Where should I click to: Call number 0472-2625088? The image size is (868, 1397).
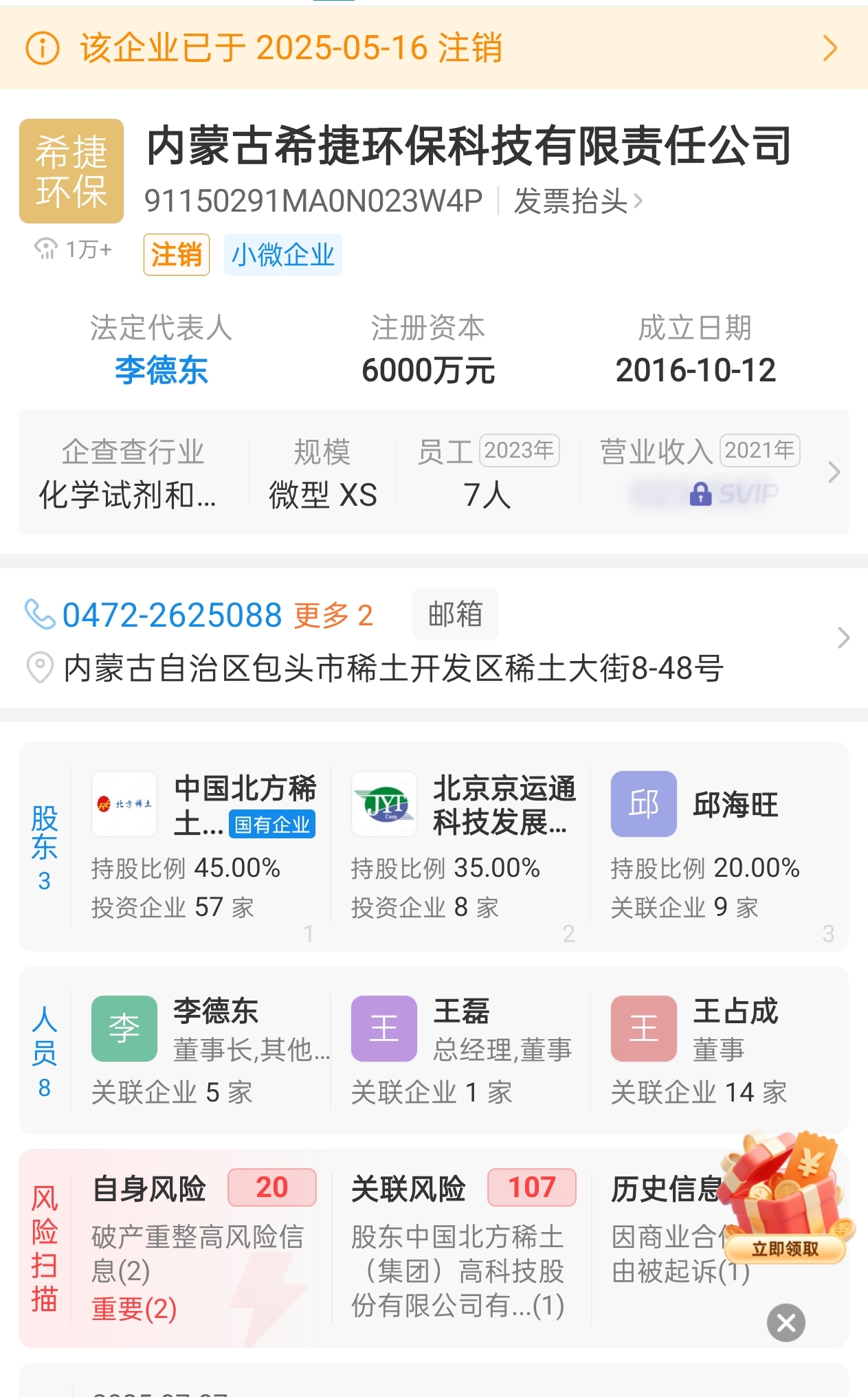pos(172,615)
